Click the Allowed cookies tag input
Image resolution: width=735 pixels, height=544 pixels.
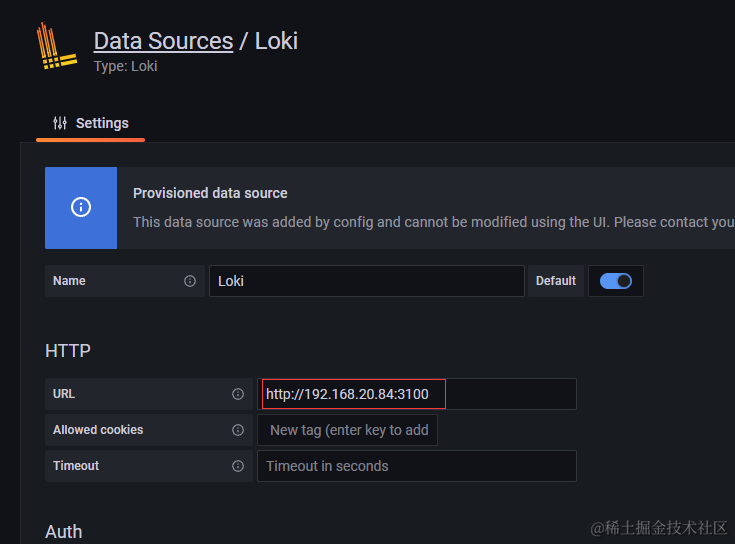347,430
